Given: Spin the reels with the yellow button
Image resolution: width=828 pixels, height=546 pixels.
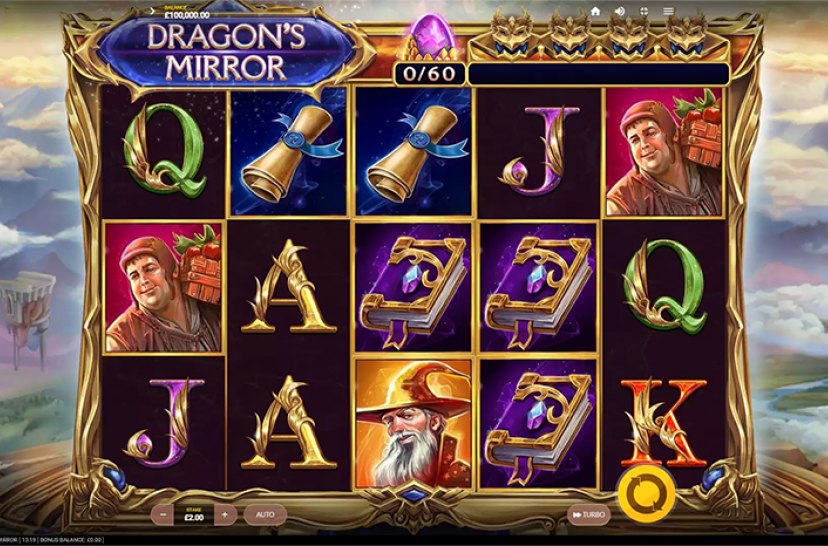Looking at the screenshot, I should pyautogui.click(x=647, y=494).
